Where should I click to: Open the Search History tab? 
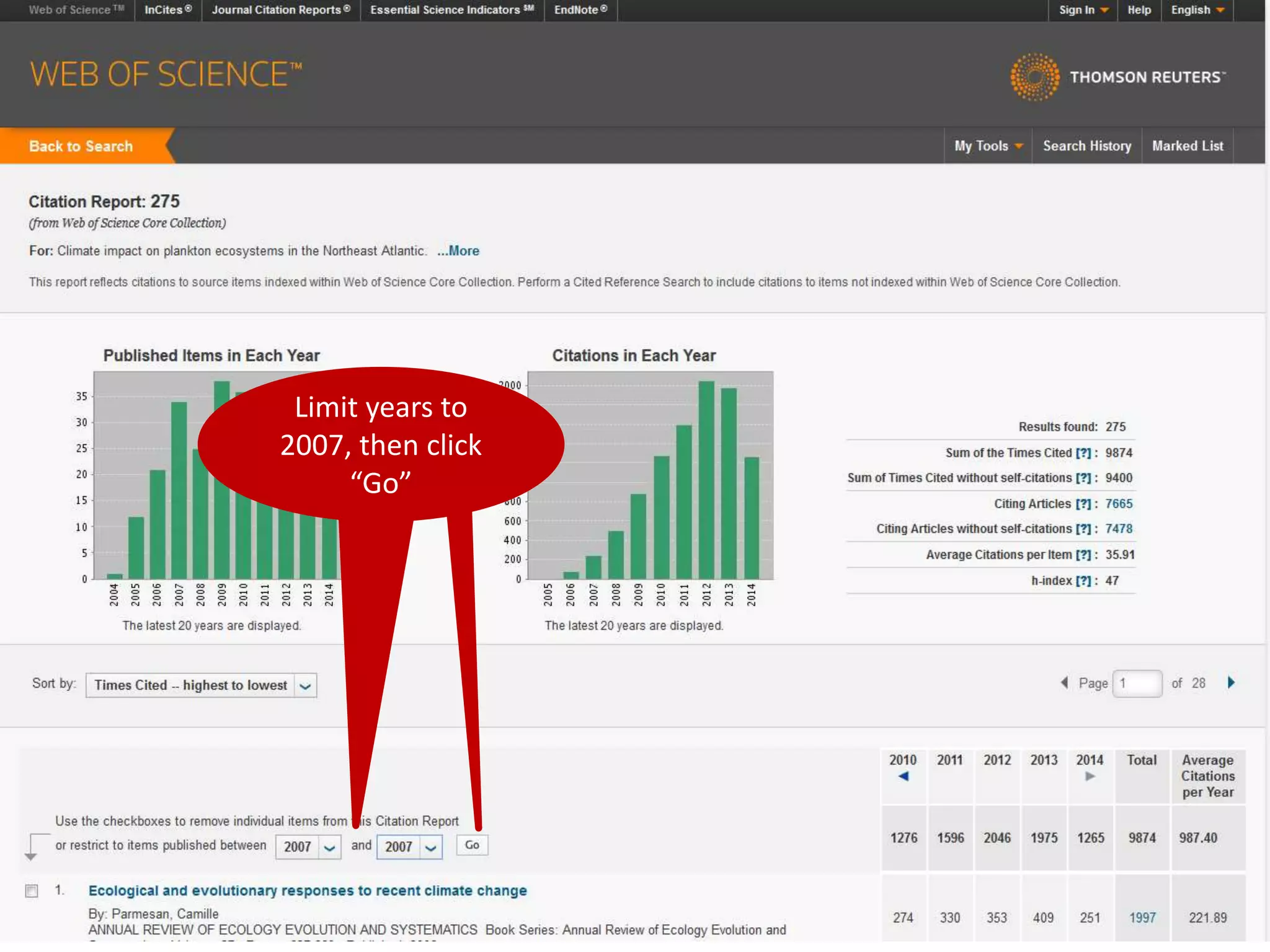1086,146
